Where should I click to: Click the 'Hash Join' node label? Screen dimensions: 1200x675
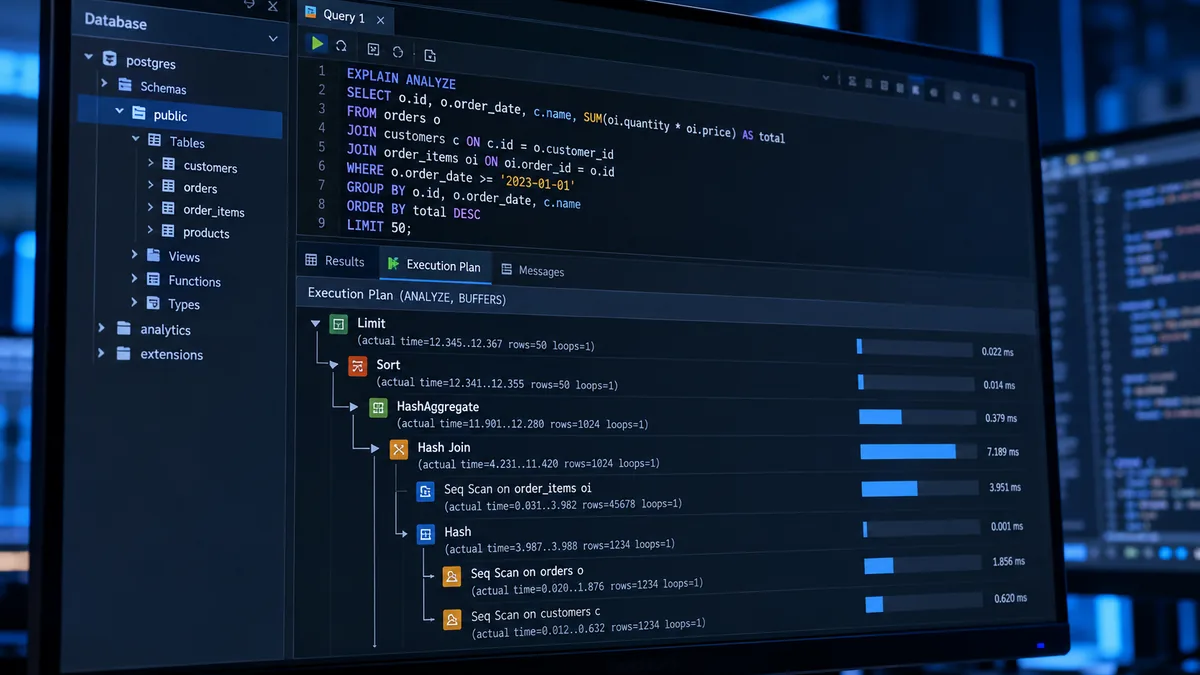[x=444, y=447]
